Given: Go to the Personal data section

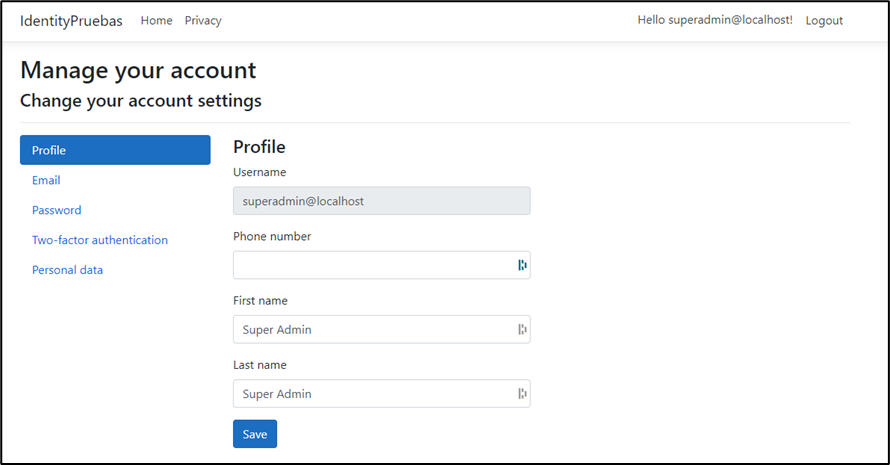Looking at the screenshot, I should pos(67,271).
